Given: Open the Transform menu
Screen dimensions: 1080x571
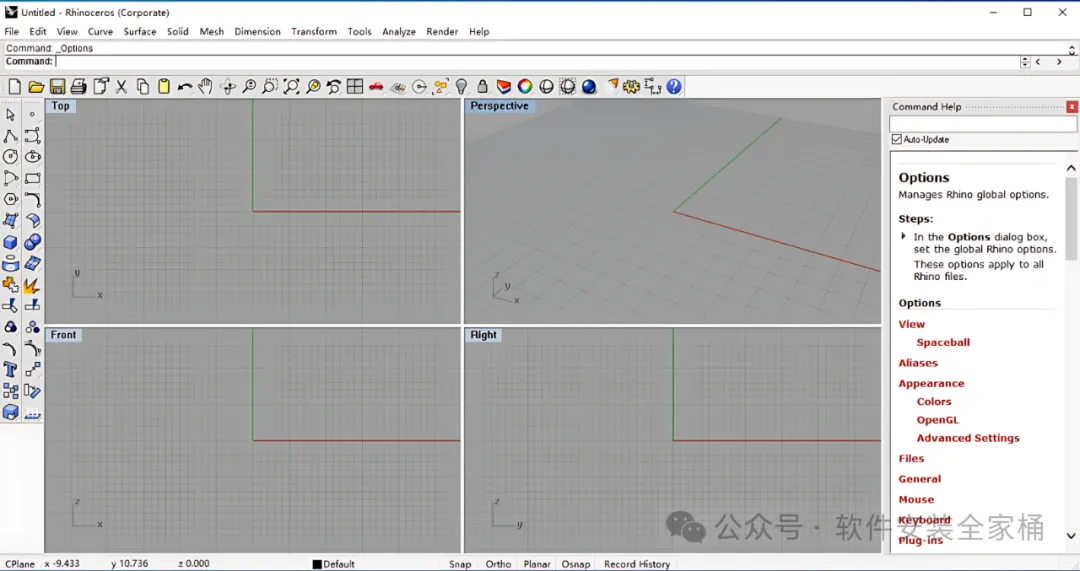Looking at the screenshot, I should (314, 32).
